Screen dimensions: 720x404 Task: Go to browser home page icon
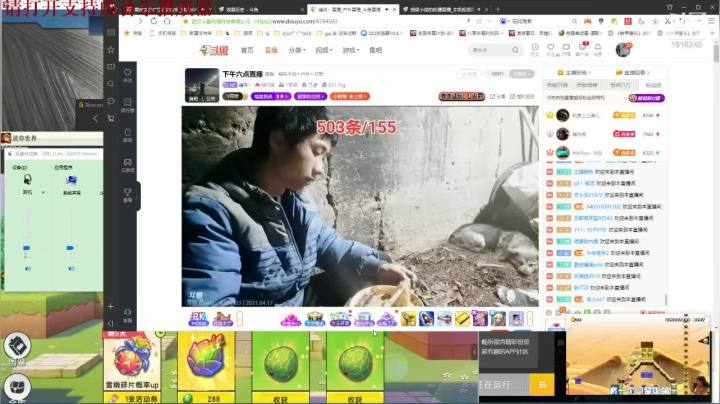[167, 21]
